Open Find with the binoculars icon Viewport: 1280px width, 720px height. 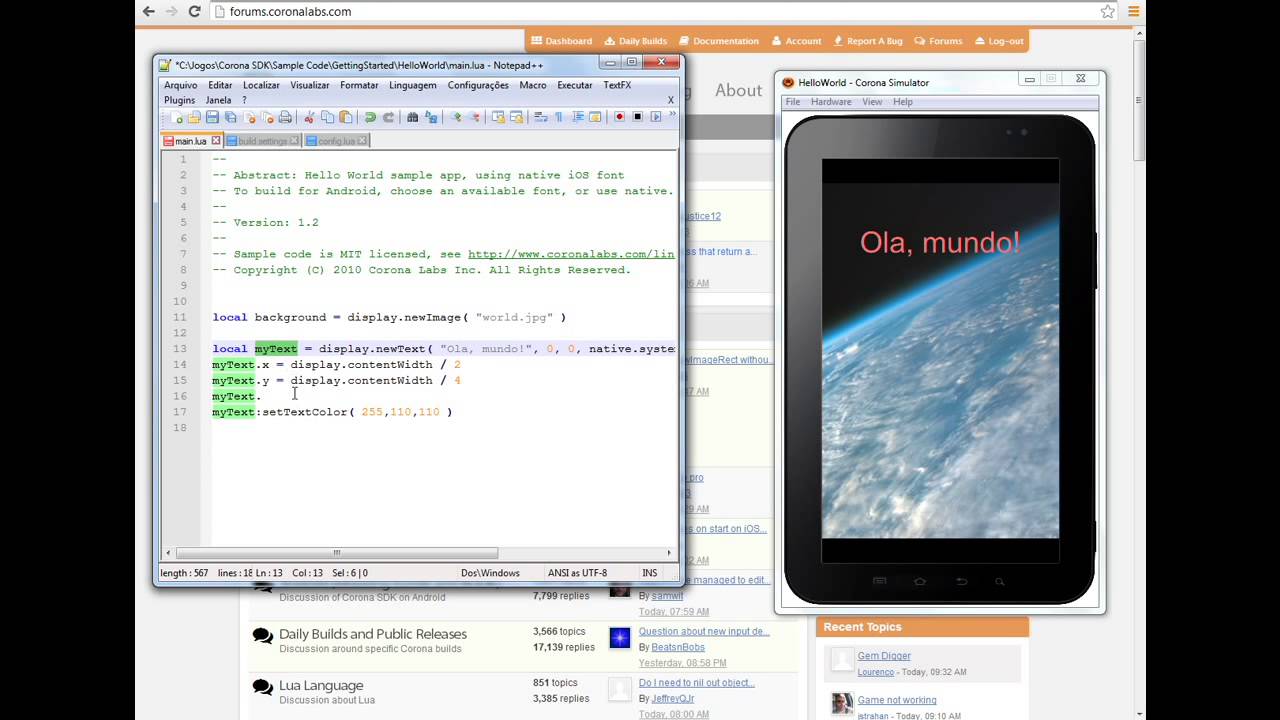click(413, 117)
